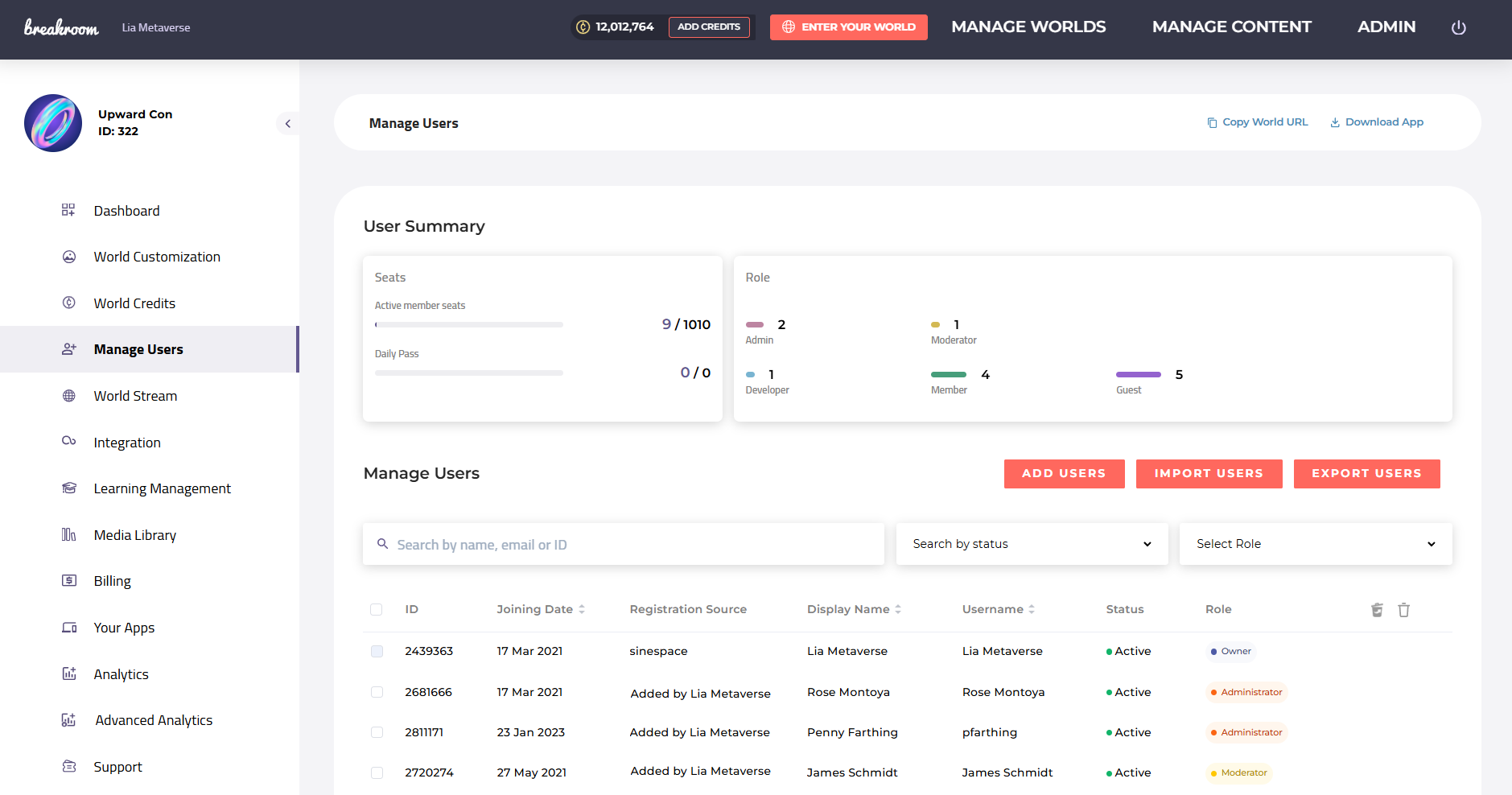Click the Billing dollar icon
Image resolution: width=1512 pixels, height=795 pixels.
[69, 580]
